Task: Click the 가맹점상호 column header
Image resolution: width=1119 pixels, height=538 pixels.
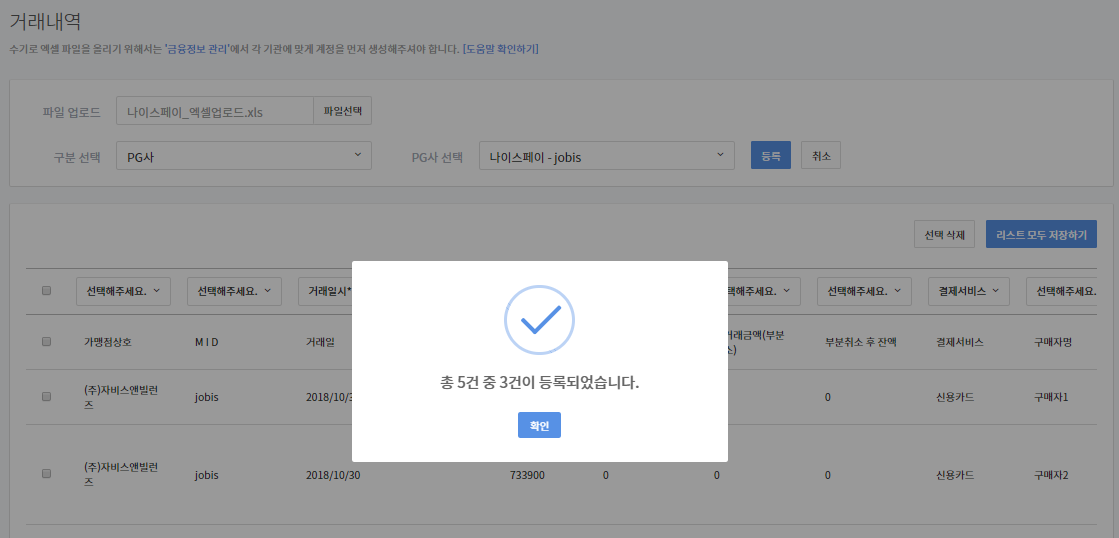Action: click(x=108, y=342)
